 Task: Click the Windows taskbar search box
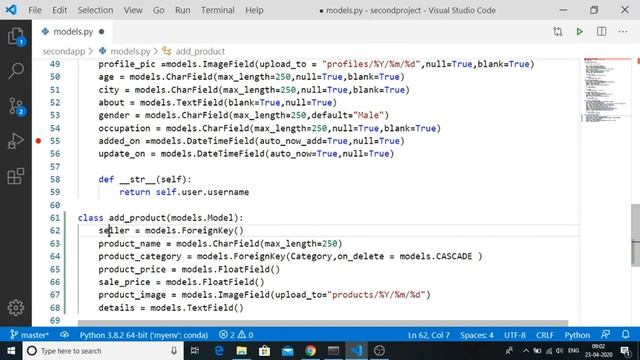click(x=103, y=351)
